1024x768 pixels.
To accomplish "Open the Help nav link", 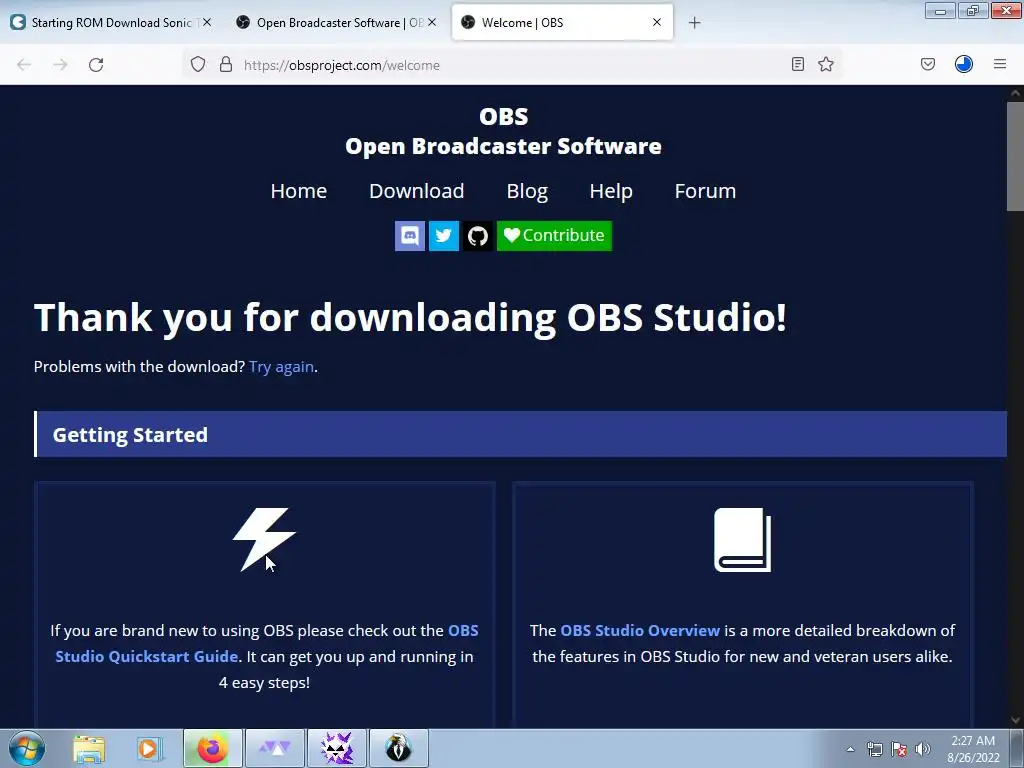I will 611,191.
